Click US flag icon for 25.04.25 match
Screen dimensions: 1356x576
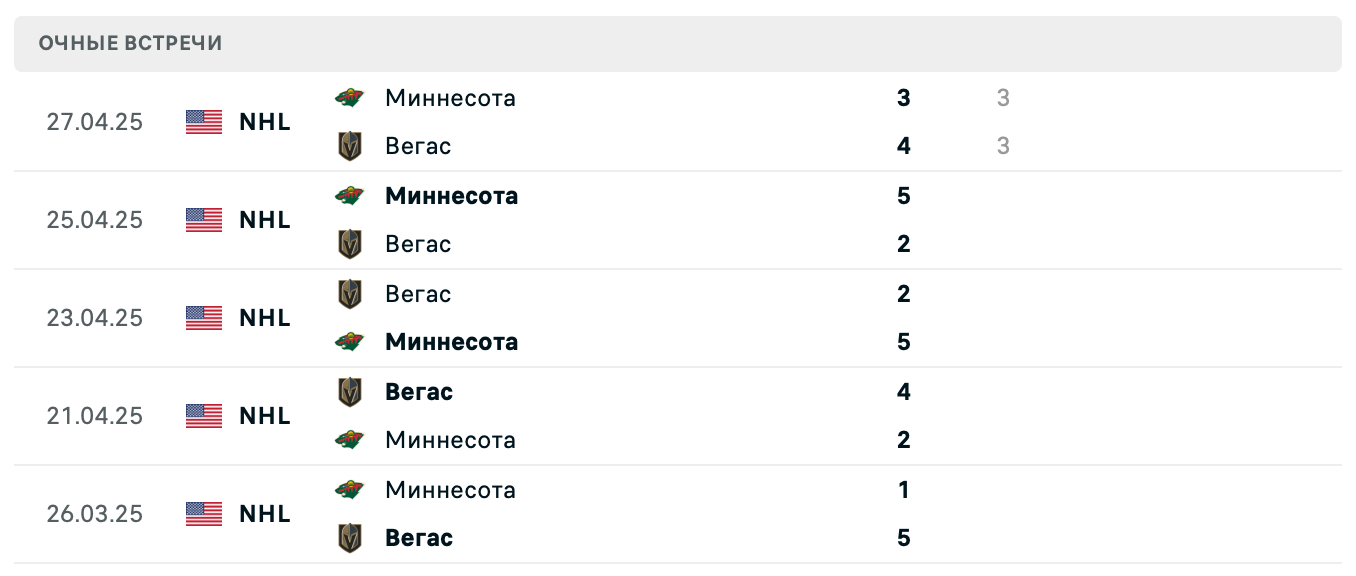click(x=204, y=220)
